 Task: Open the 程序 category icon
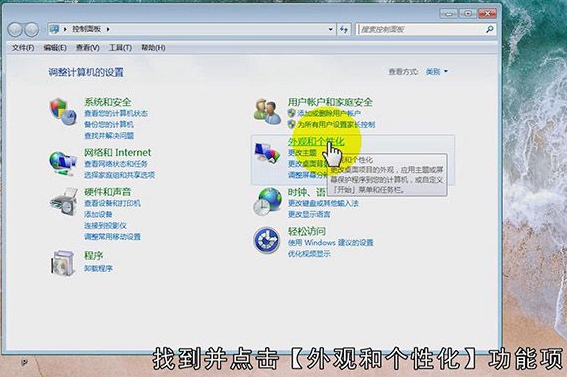coord(62,263)
